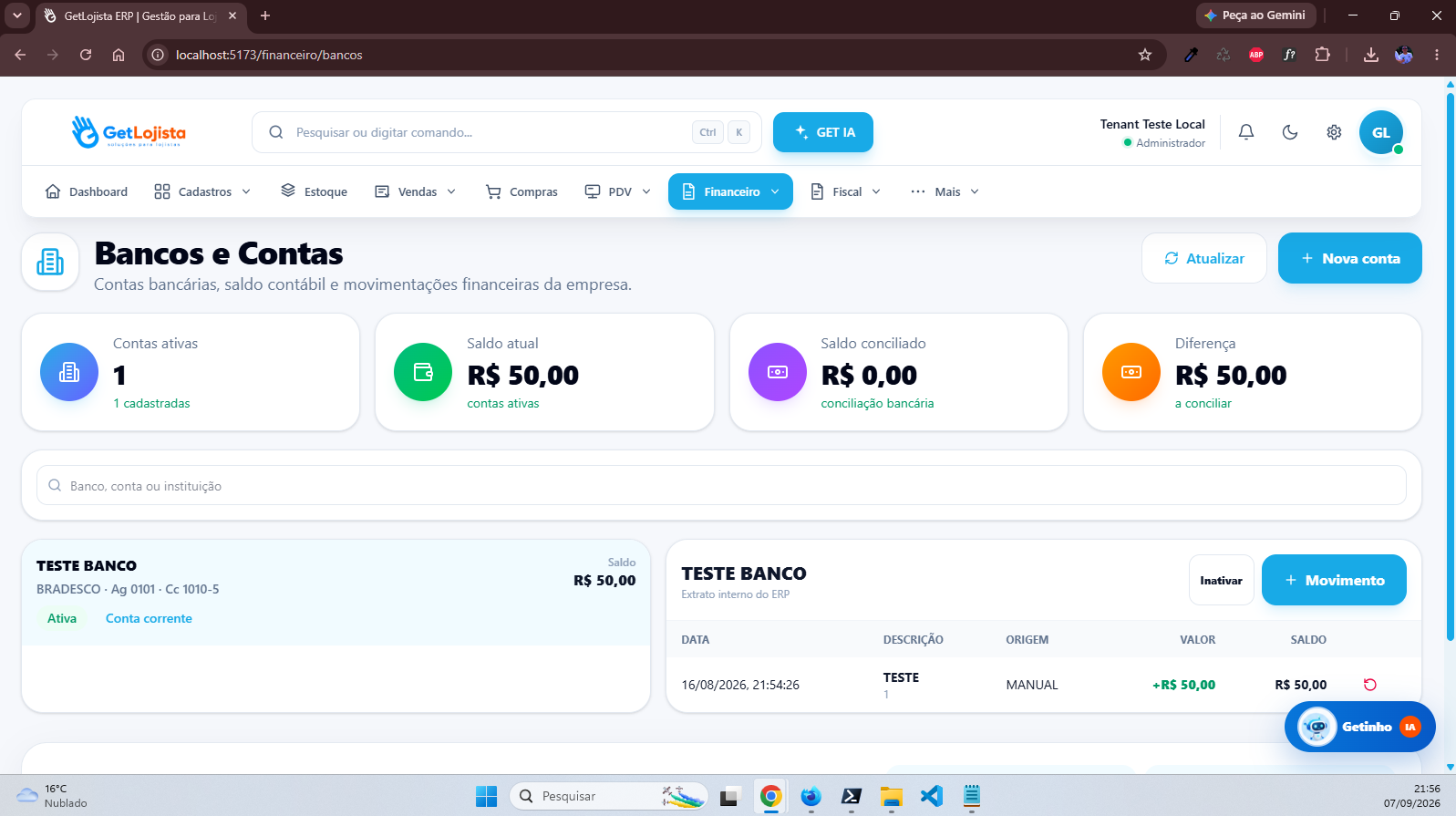Expand the PDV dropdown menu
Image resolution: width=1456 pixels, height=816 pixels.
coord(618,191)
